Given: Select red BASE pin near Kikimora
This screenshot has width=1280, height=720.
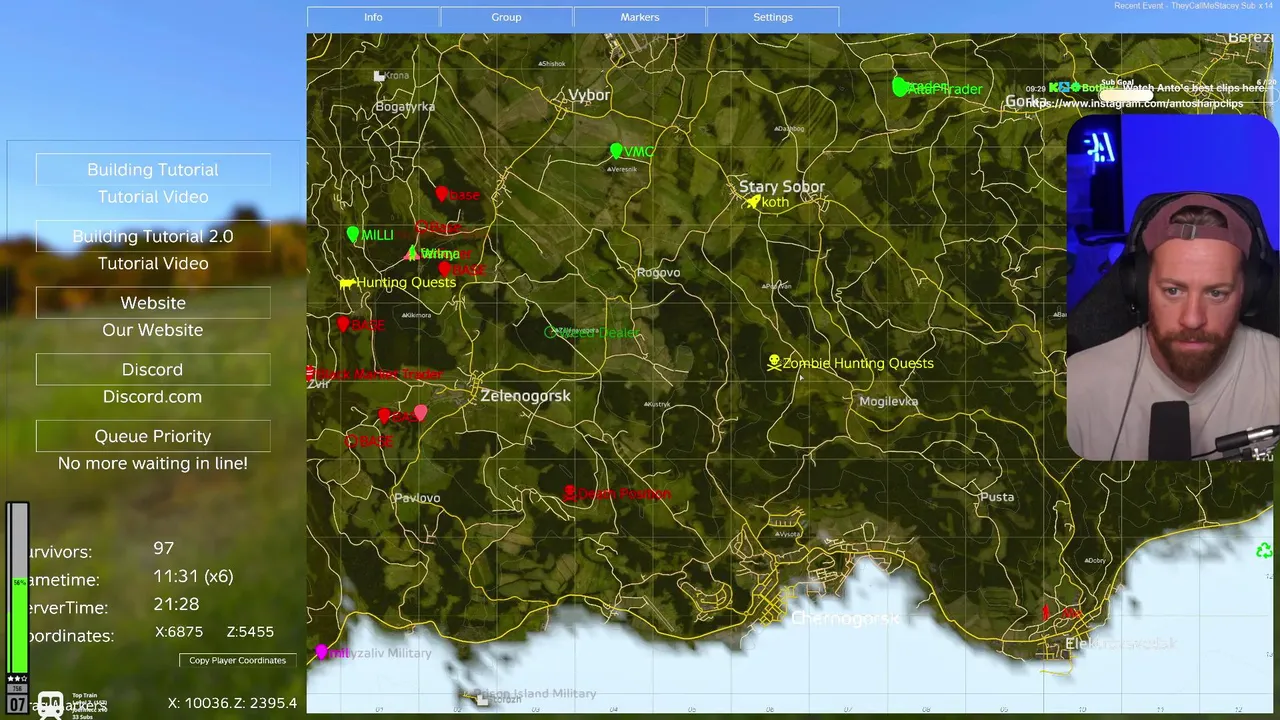Looking at the screenshot, I should coord(343,324).
